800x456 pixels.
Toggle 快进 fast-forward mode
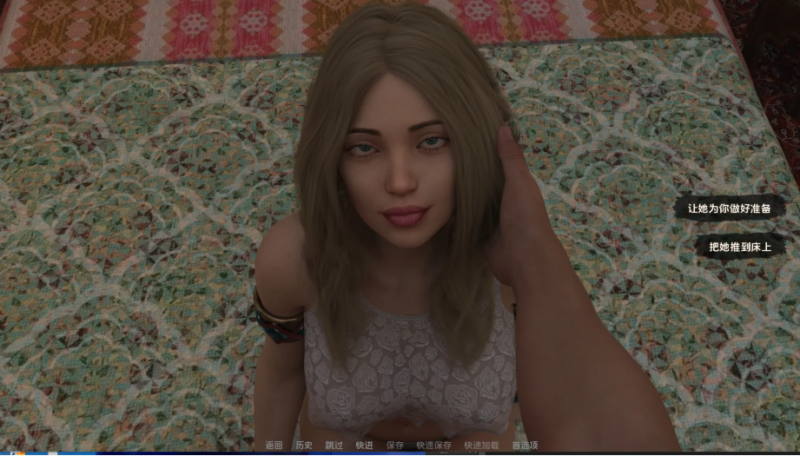pos(364,445)
